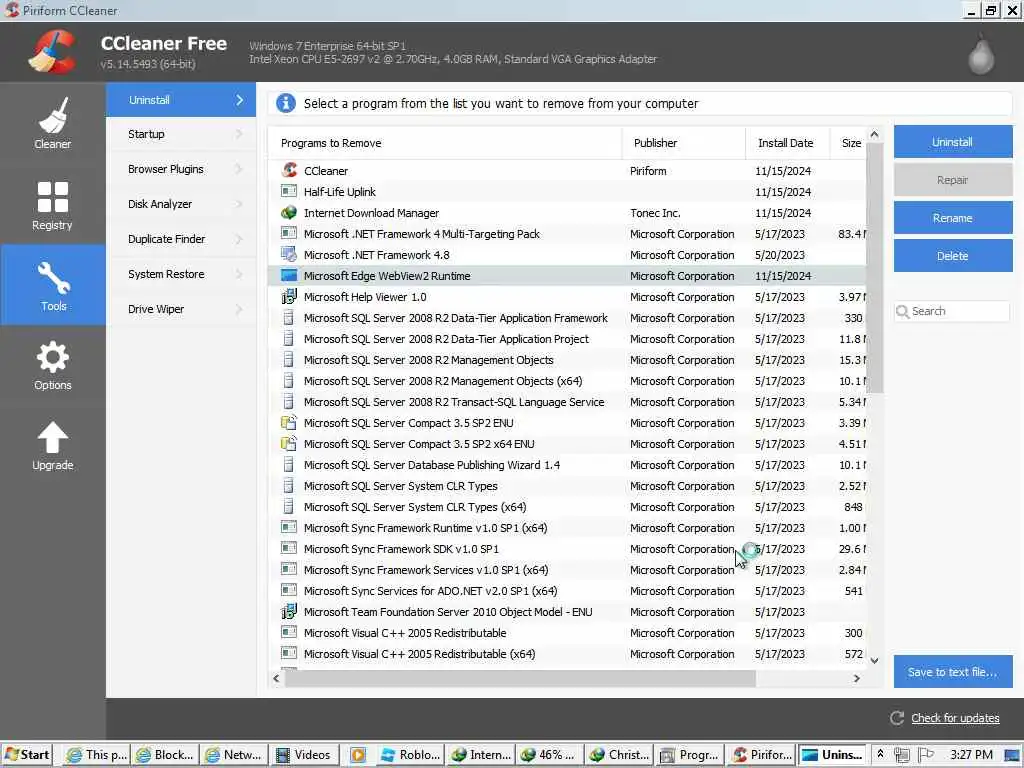
Task: Open the Cleaner section in sidebar
Action: coord(52,123)
